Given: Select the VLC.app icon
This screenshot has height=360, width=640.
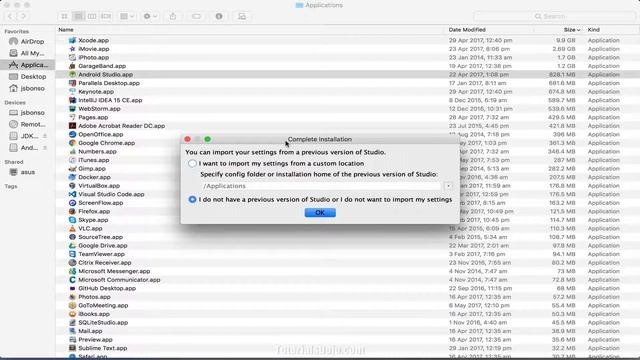Looking at the screenshot, I should [x=72, y=229].
